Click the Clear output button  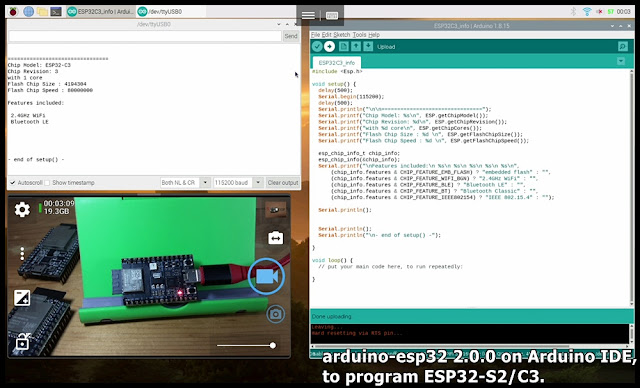click(x=283, y=182)
